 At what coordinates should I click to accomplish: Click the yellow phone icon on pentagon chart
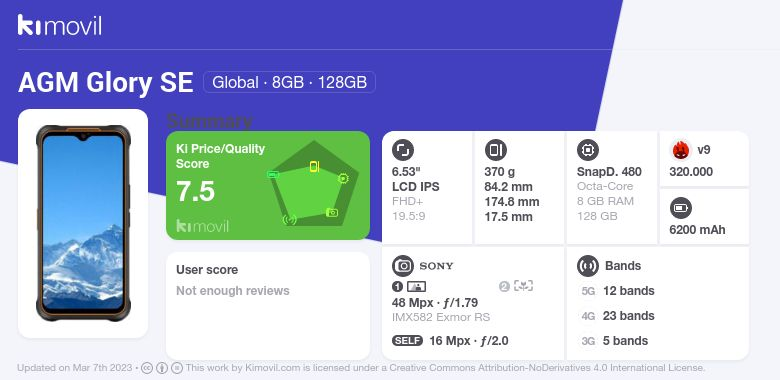point(314,167)
